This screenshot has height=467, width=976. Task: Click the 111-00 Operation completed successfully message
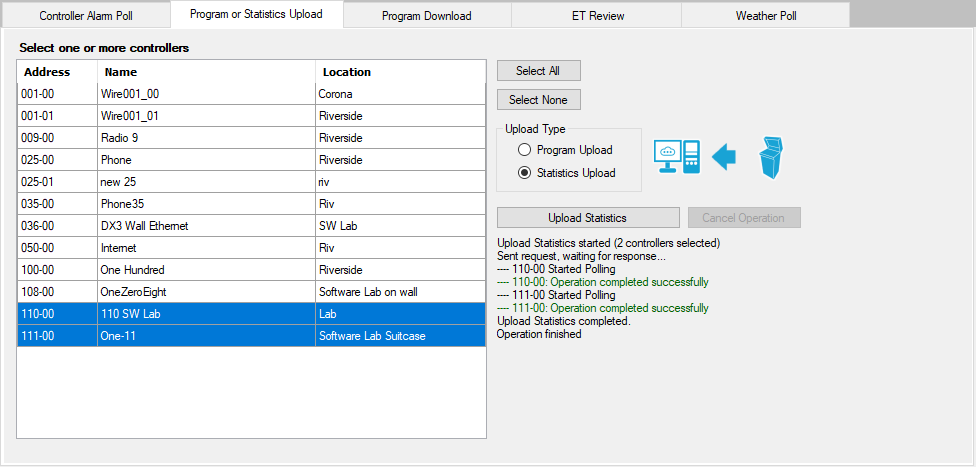(603, 308)
